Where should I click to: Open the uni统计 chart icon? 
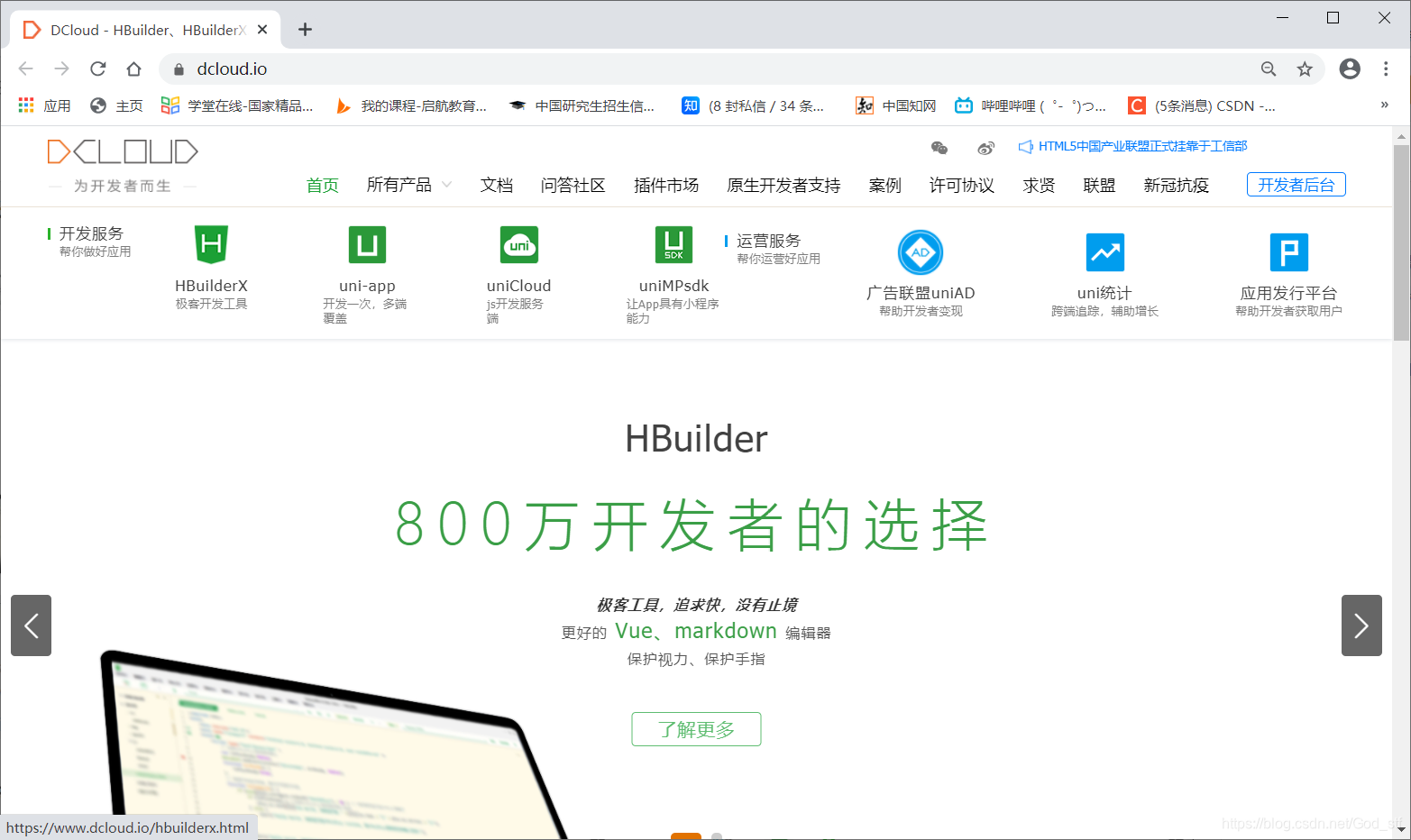[1104, 252]
